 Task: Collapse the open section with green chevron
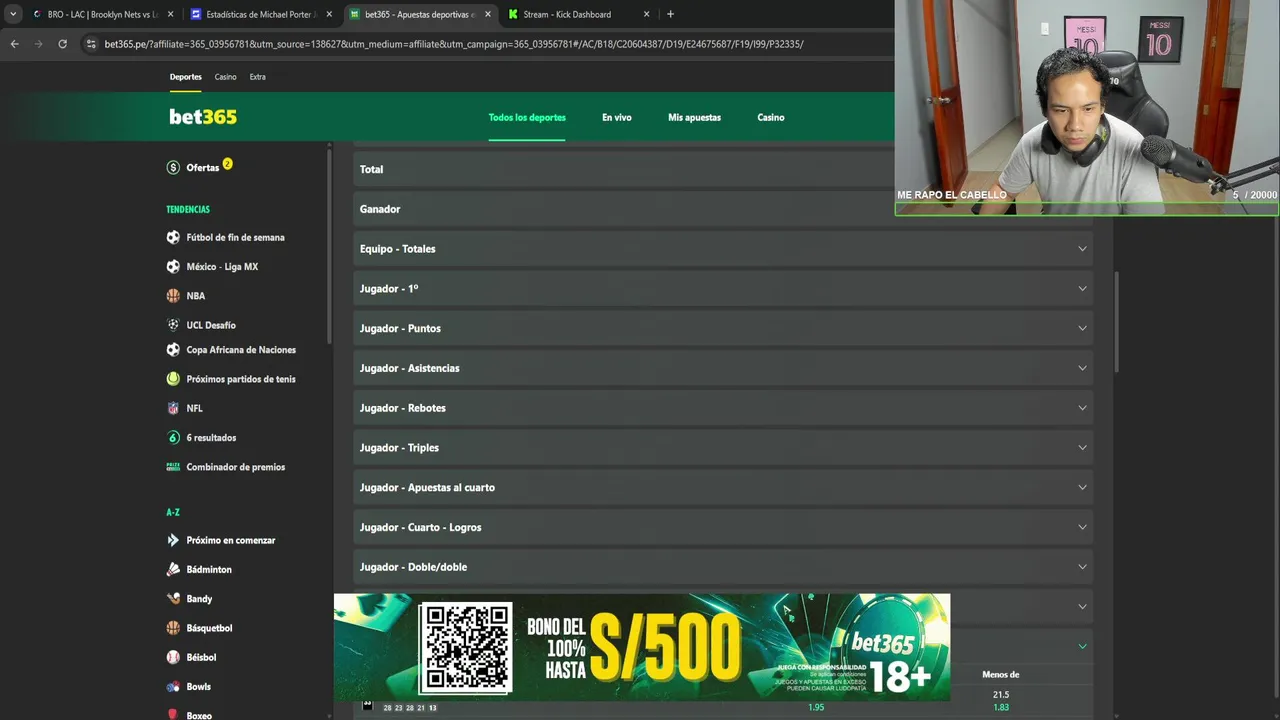[1082, 646]
